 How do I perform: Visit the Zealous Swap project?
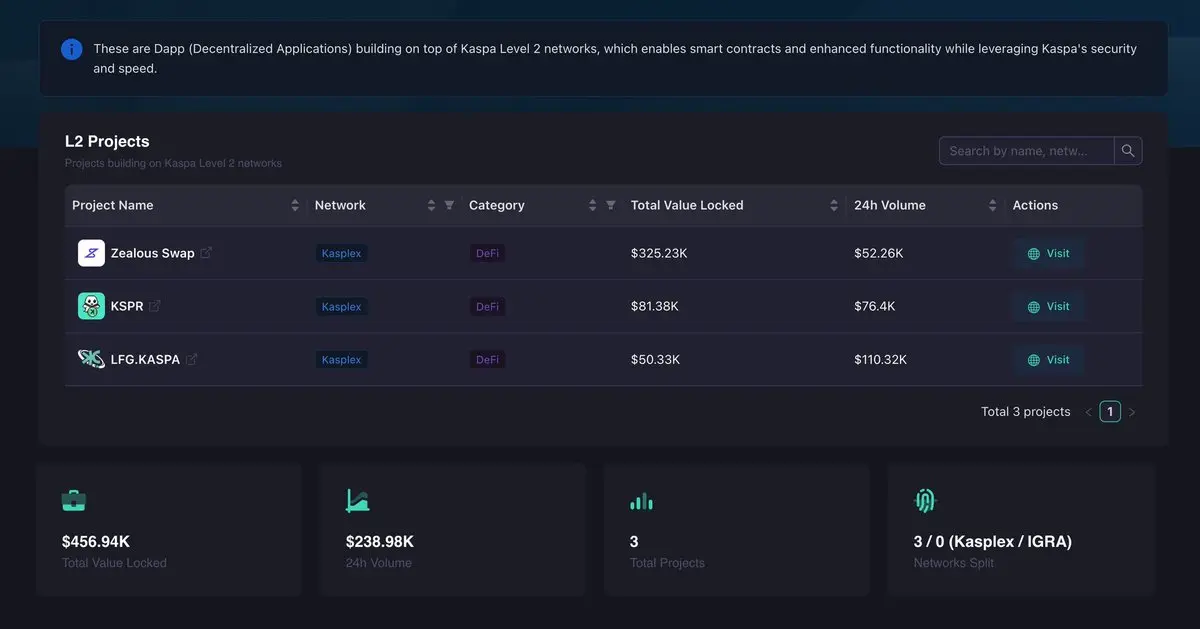tap(1048, 253)
